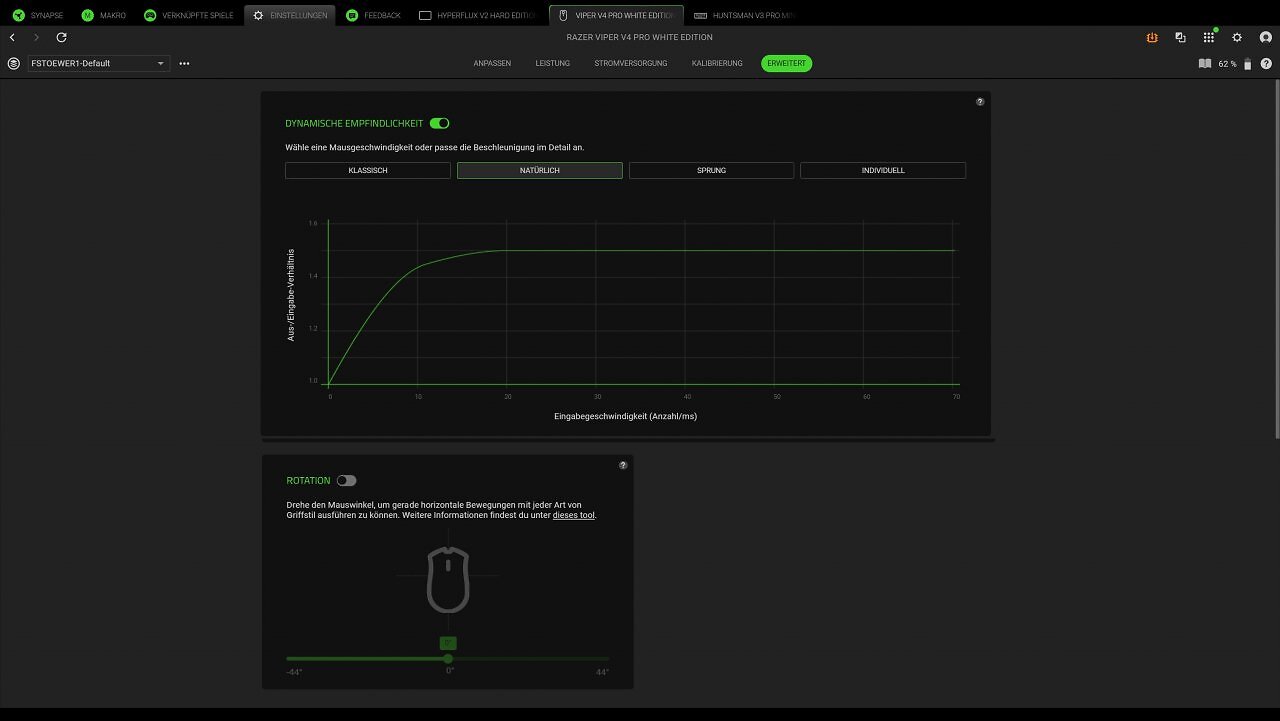Click the window overlay icon in header

click(1180, 37)
